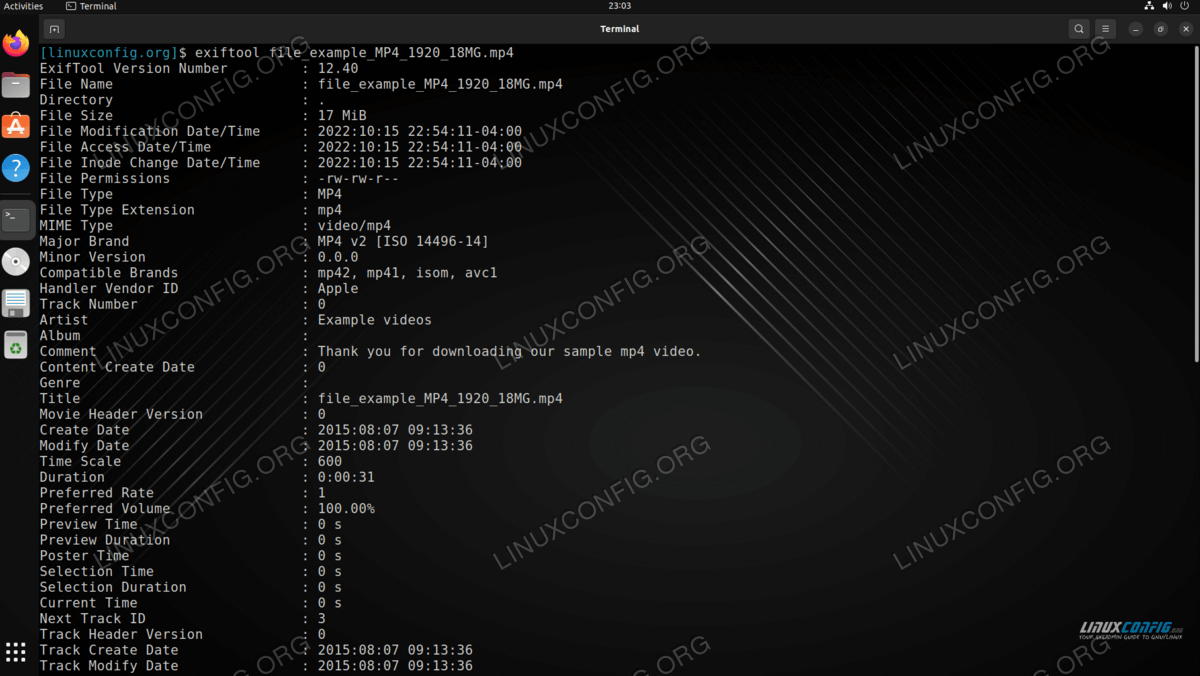Select the File Name value in output
Viewport: 1200px width, 676px height.
point(440,85)
